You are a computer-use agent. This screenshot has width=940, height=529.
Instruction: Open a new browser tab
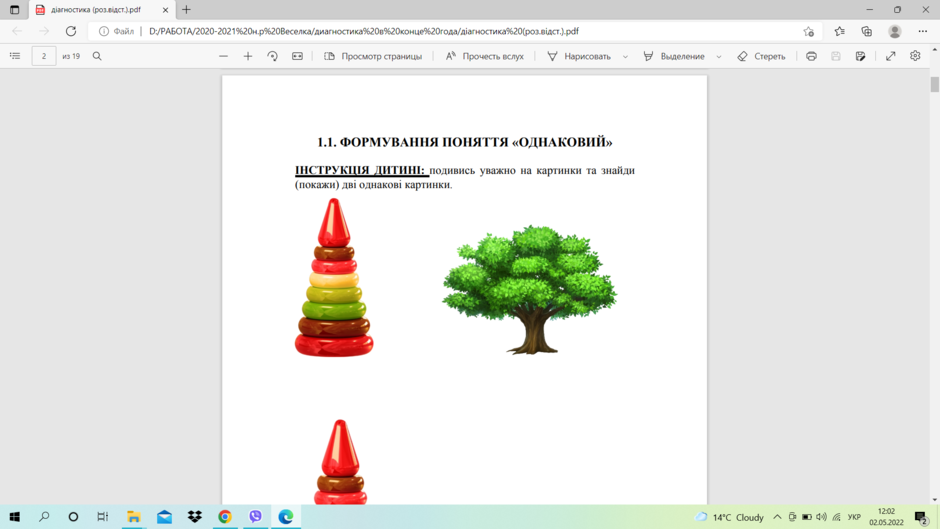186,10
